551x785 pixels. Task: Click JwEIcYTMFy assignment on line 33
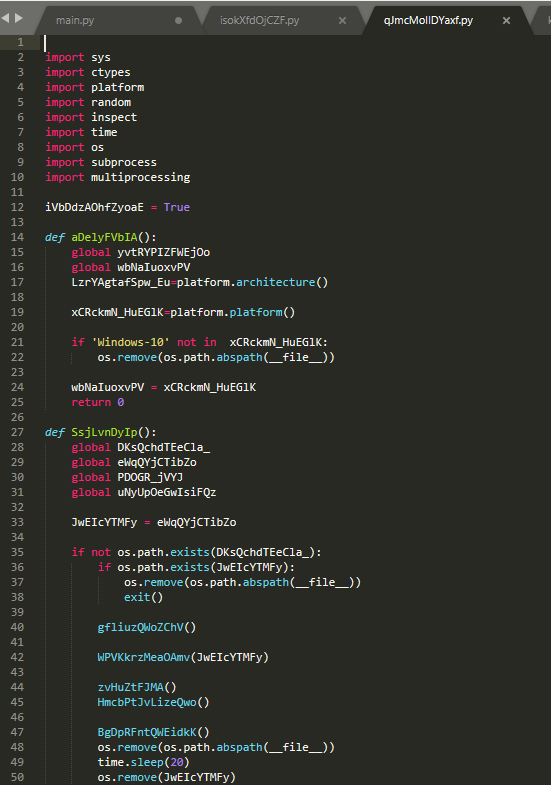154,522
